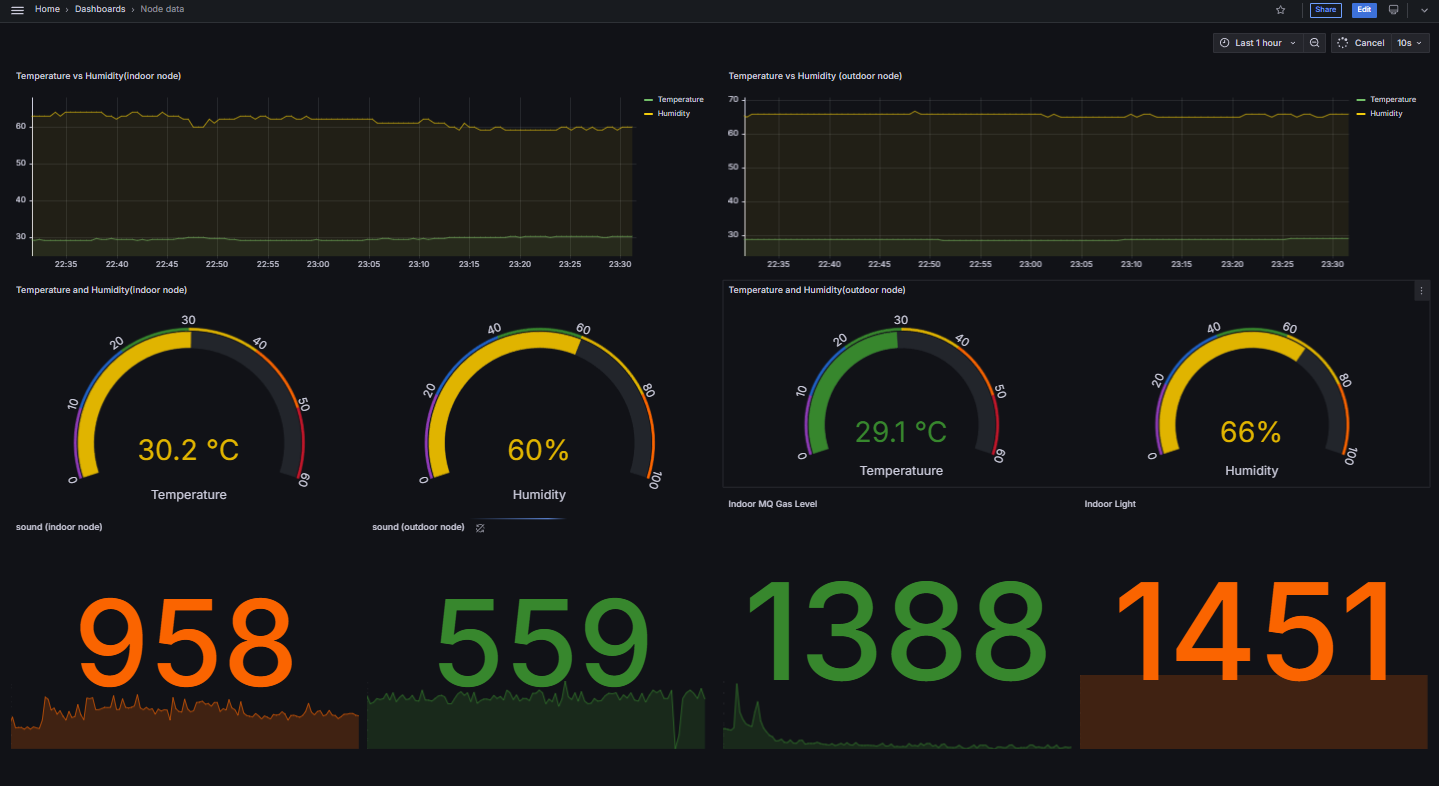Click the cancel-query icon beside sound (outdoor node)
The height and width of the screenshot is (786, 1439).
pyautogui.click(x=480, y=528)
